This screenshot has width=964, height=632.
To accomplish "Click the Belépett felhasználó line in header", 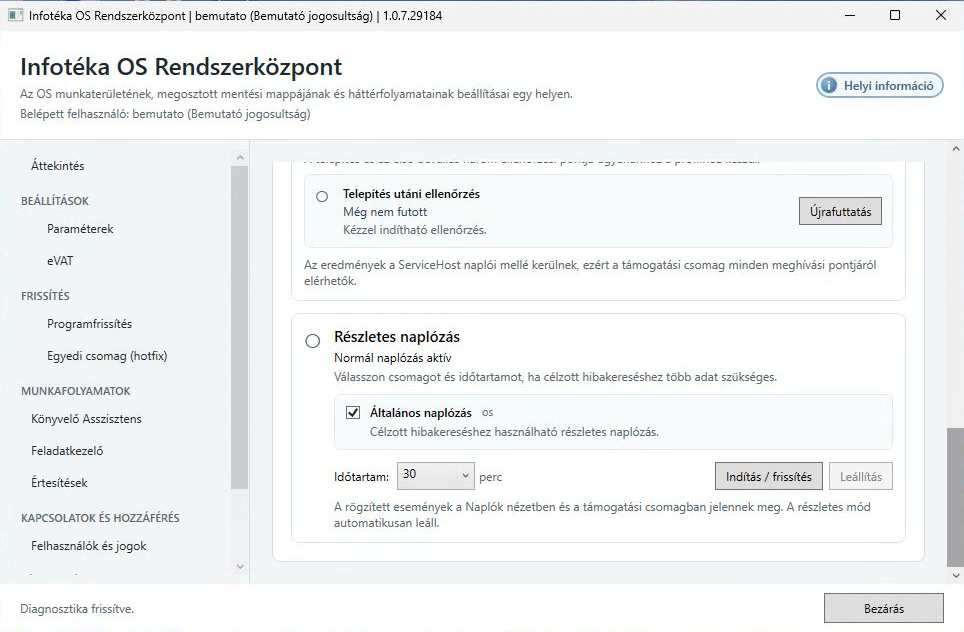I will pos(165,114).
